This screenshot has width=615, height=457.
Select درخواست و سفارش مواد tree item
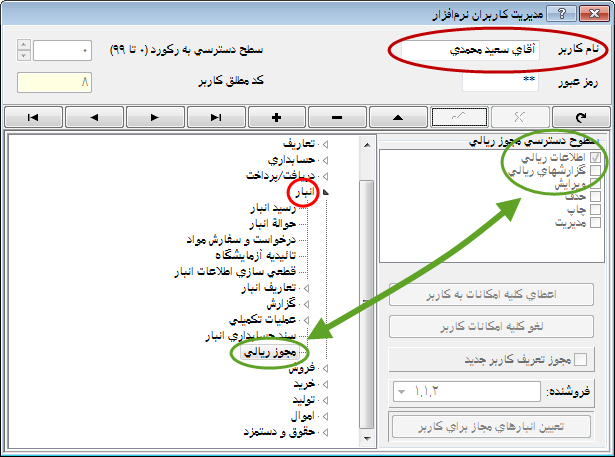(x=241, y=240)
